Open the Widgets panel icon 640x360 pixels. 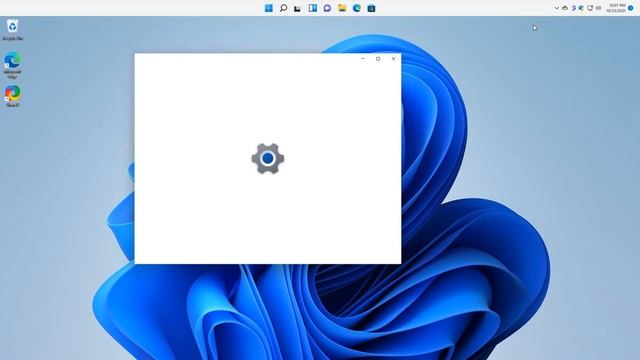(x=313, y=8)
